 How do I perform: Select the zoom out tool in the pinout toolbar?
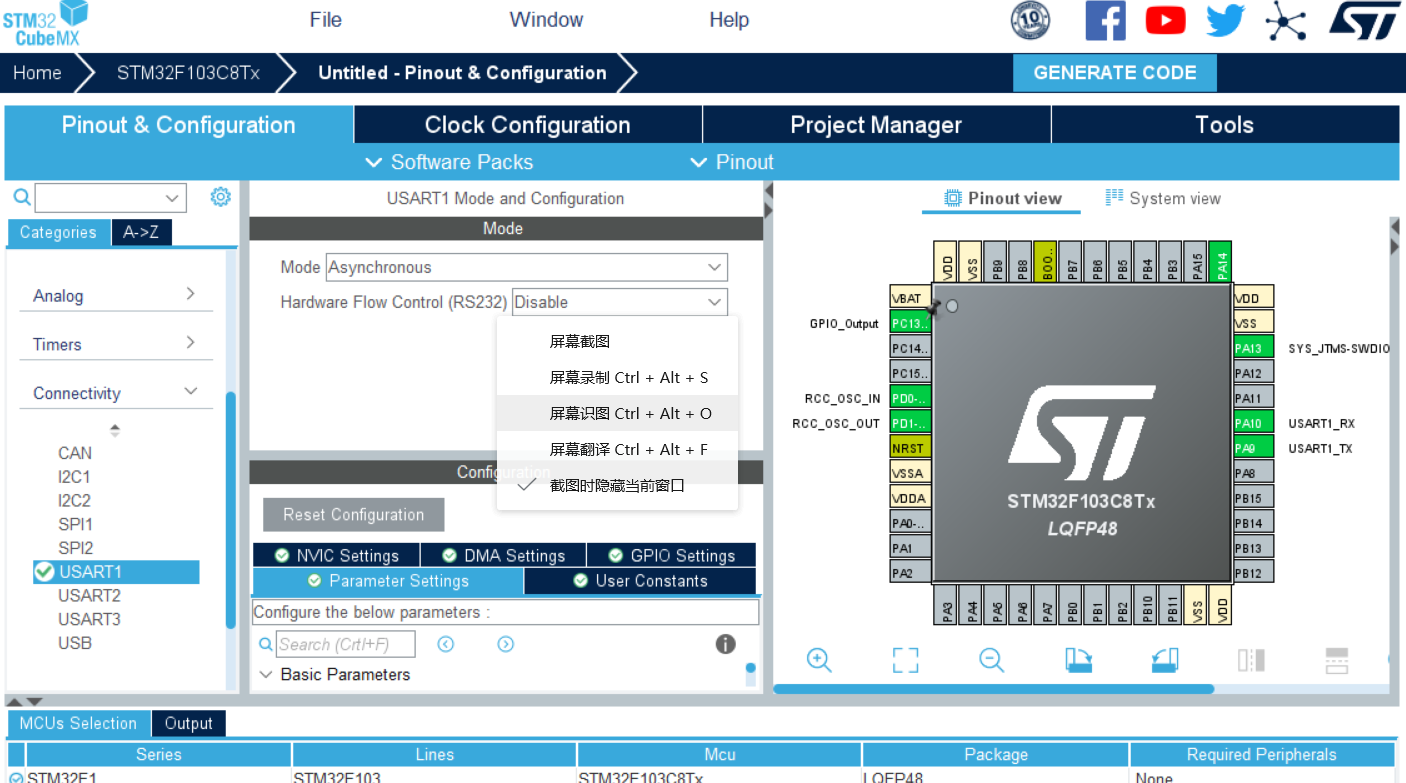990,660
